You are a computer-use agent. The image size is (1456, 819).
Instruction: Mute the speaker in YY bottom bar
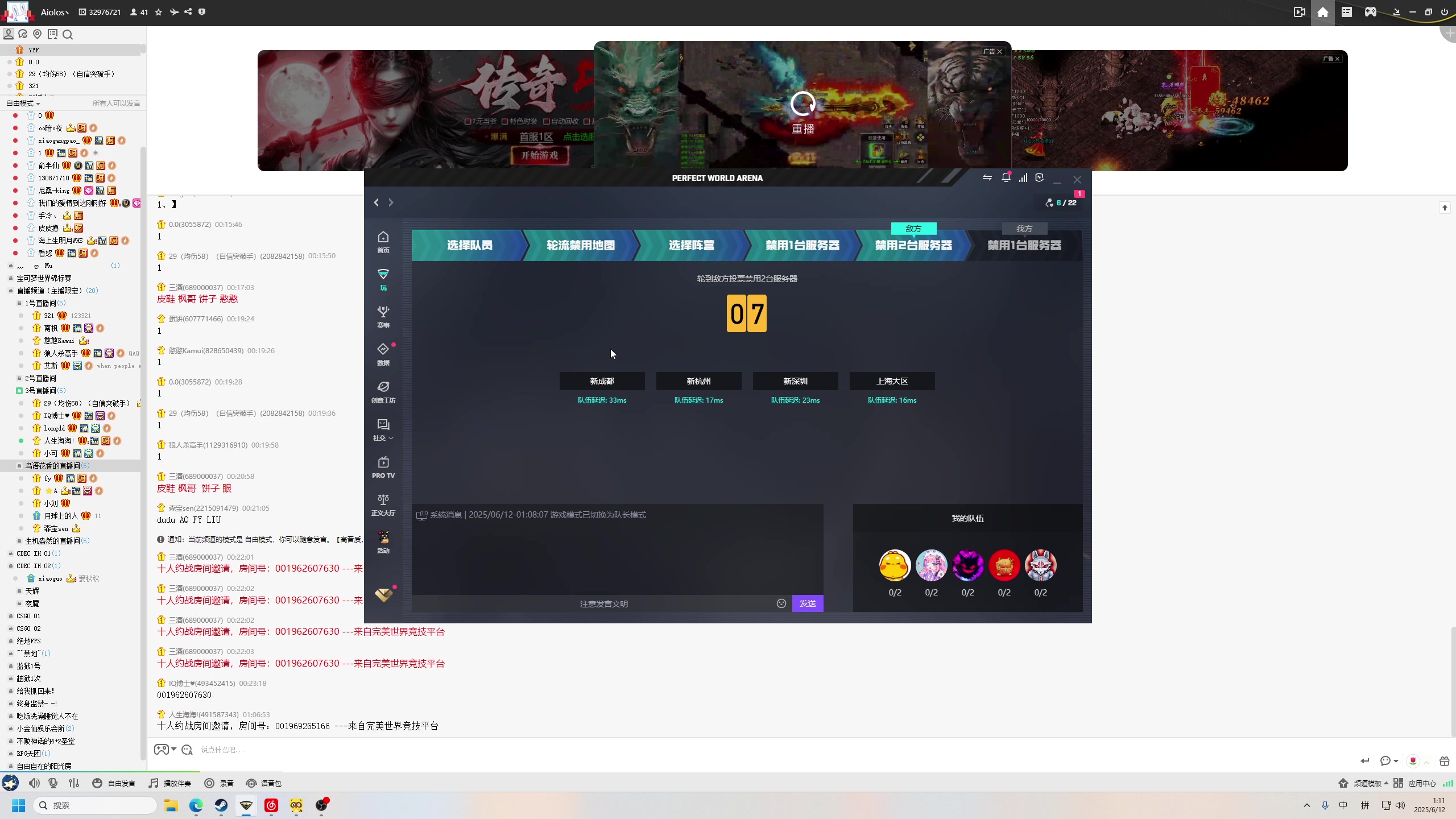(34, 783)
